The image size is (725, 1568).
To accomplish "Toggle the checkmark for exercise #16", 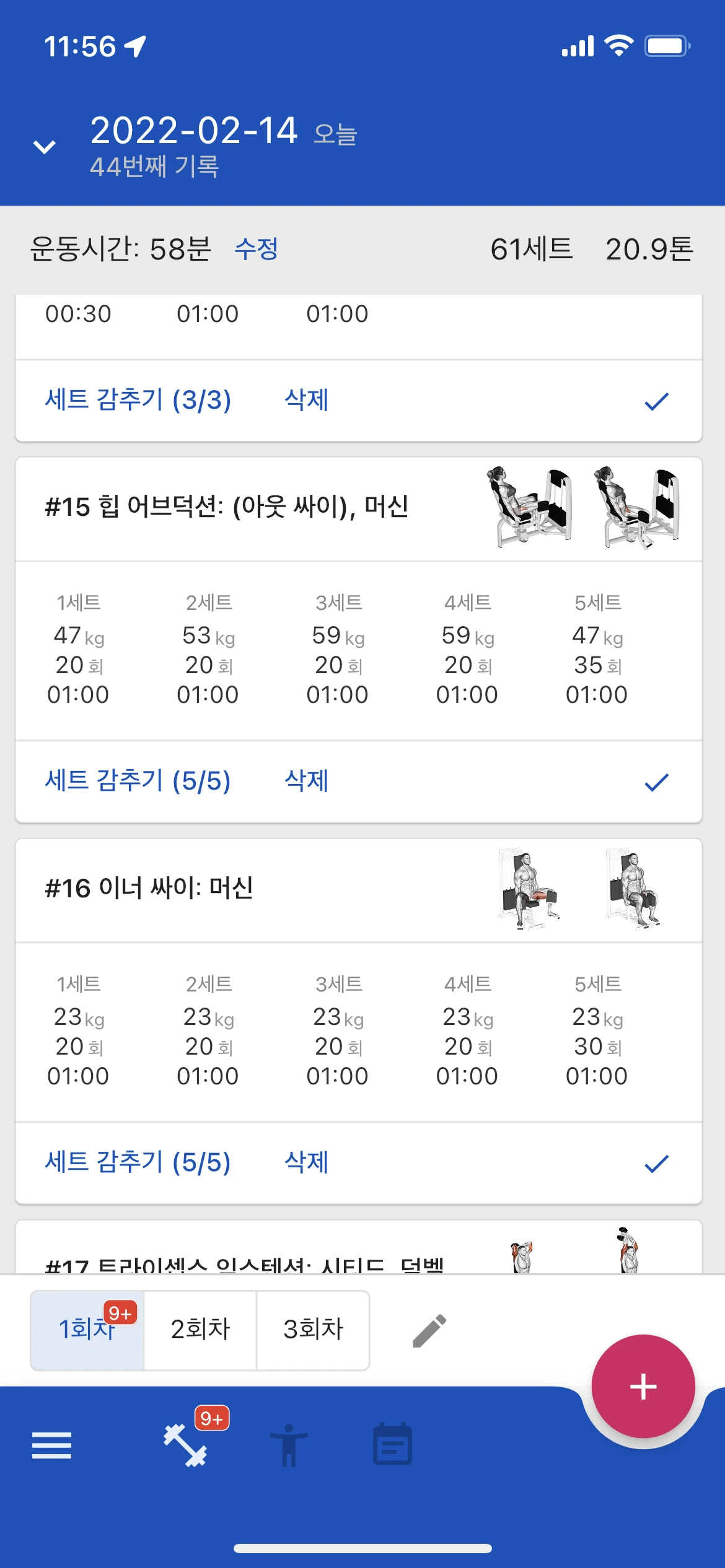I will coord(656,1164).
